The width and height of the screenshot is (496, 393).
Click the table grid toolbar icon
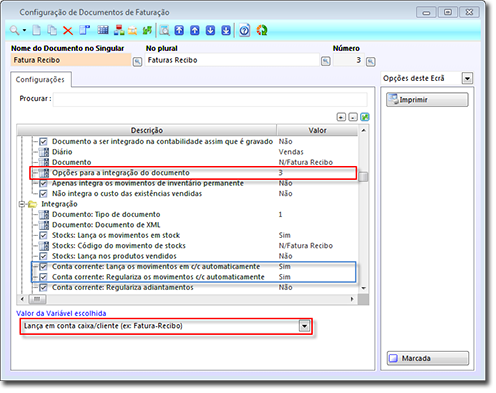pos(103,30)
